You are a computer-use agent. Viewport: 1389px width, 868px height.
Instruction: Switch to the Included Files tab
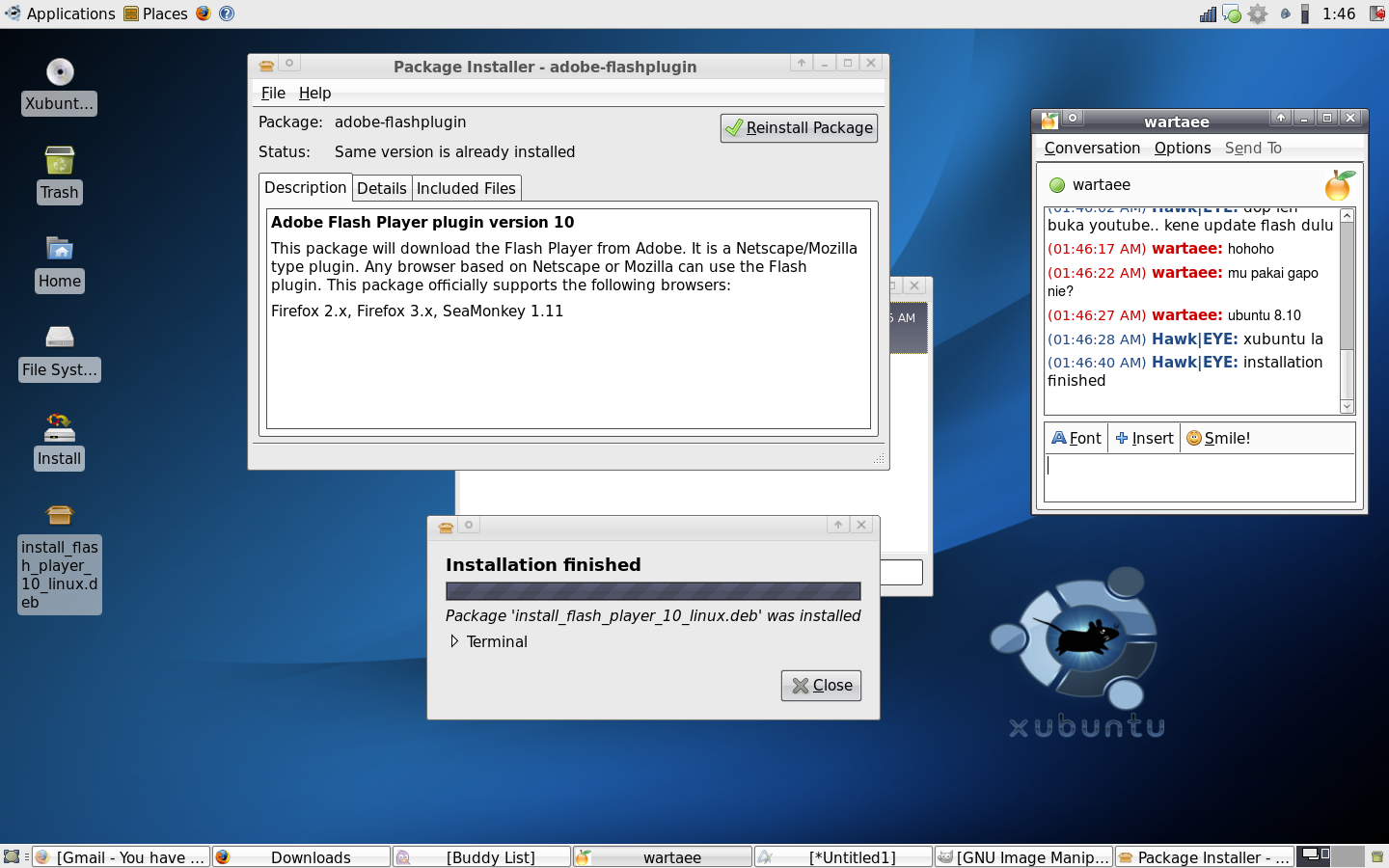[466, 188]
